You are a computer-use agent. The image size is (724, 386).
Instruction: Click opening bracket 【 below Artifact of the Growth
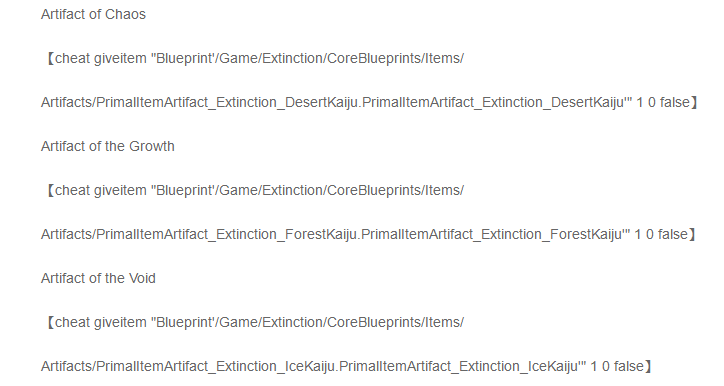(x=49, y=191)
